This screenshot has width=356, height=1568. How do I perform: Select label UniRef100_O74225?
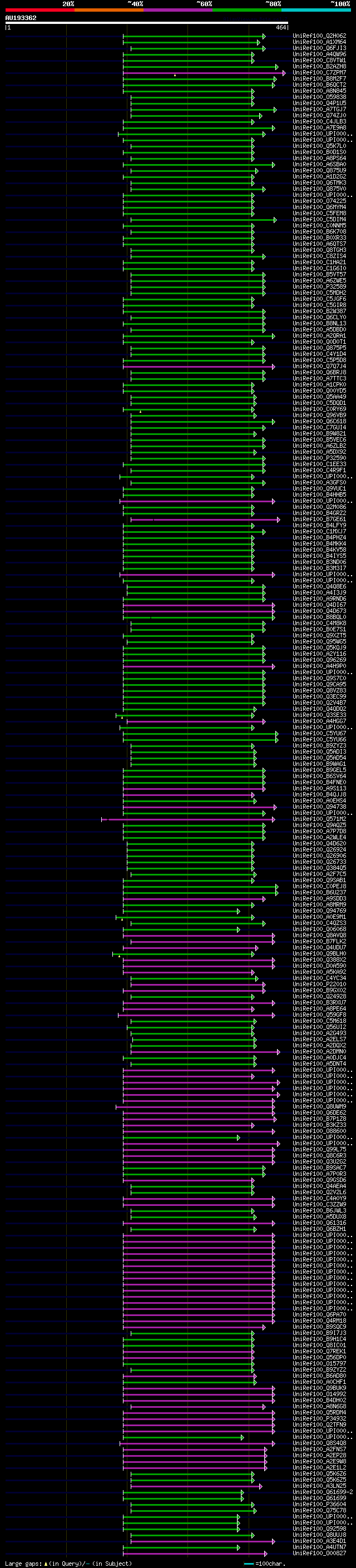(319, 201)
